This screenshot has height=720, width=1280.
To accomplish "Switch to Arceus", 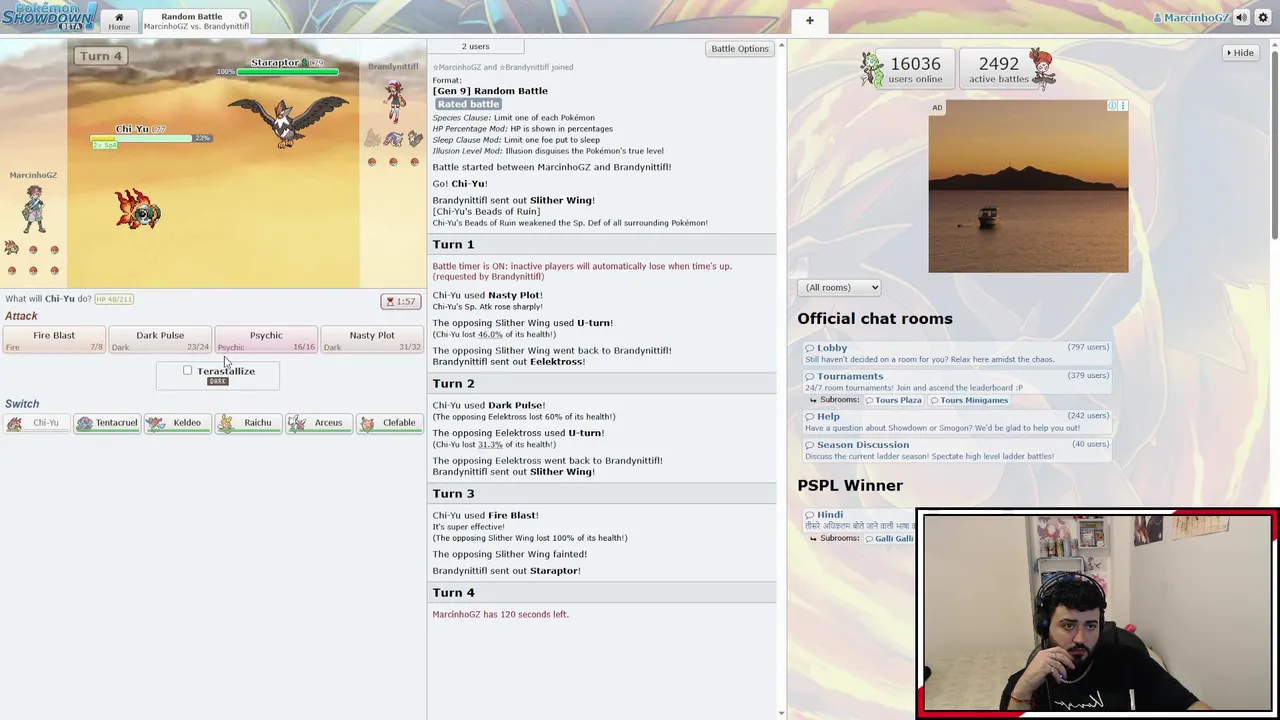I will click(318, 423).
